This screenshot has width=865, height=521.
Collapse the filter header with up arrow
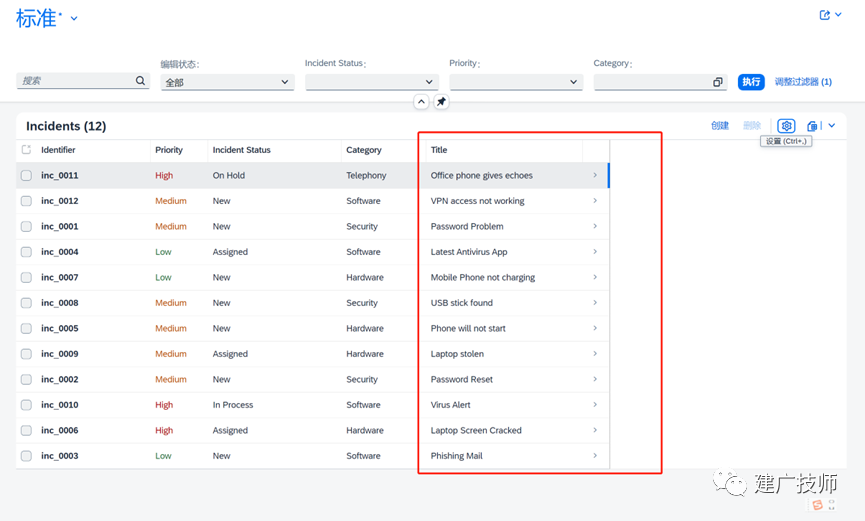coord(421,102)
